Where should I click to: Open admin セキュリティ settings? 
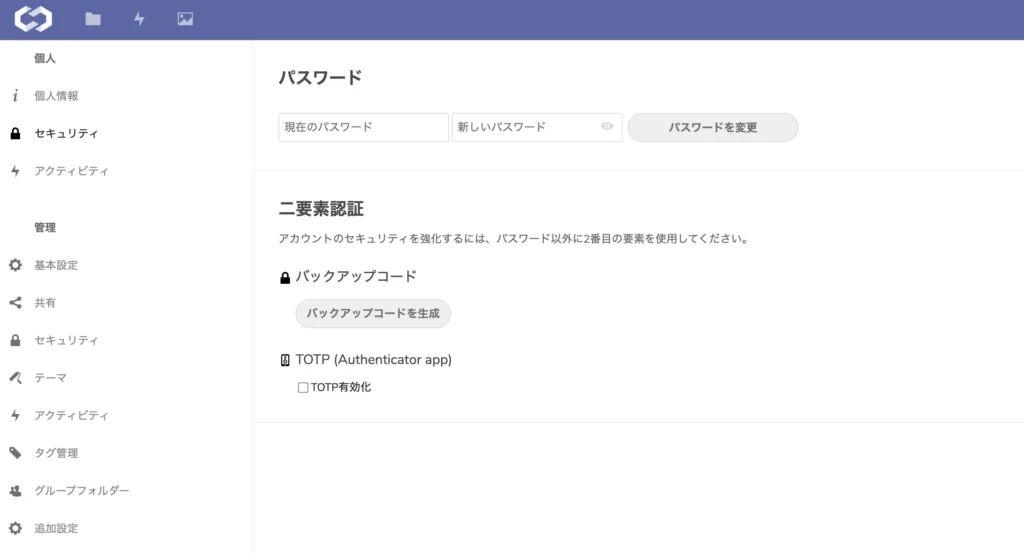click(66, 341)
